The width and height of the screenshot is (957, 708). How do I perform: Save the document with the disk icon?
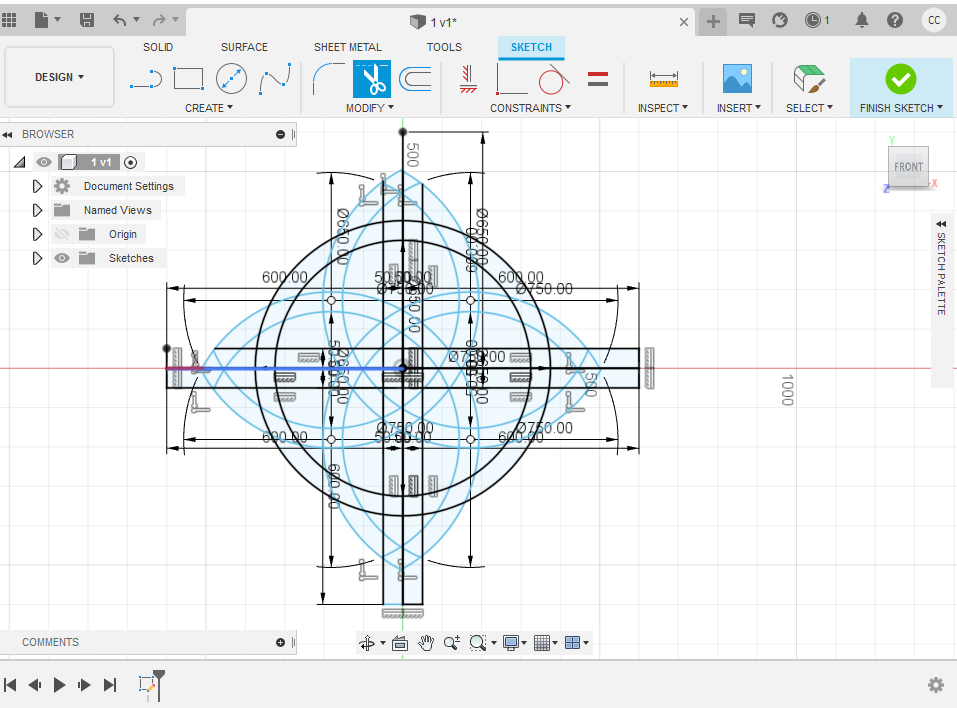tap(87, 20)
